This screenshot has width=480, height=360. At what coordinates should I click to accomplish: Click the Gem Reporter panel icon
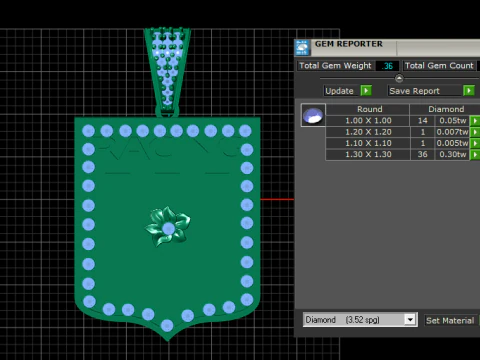point(302,47)
